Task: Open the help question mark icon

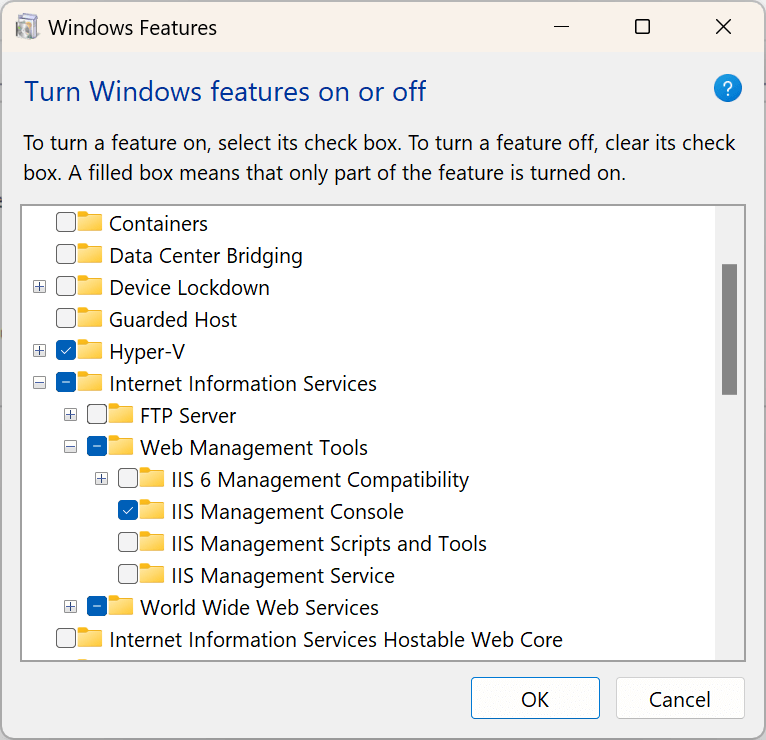Action: pyautogui.click(x=727, y=88)
